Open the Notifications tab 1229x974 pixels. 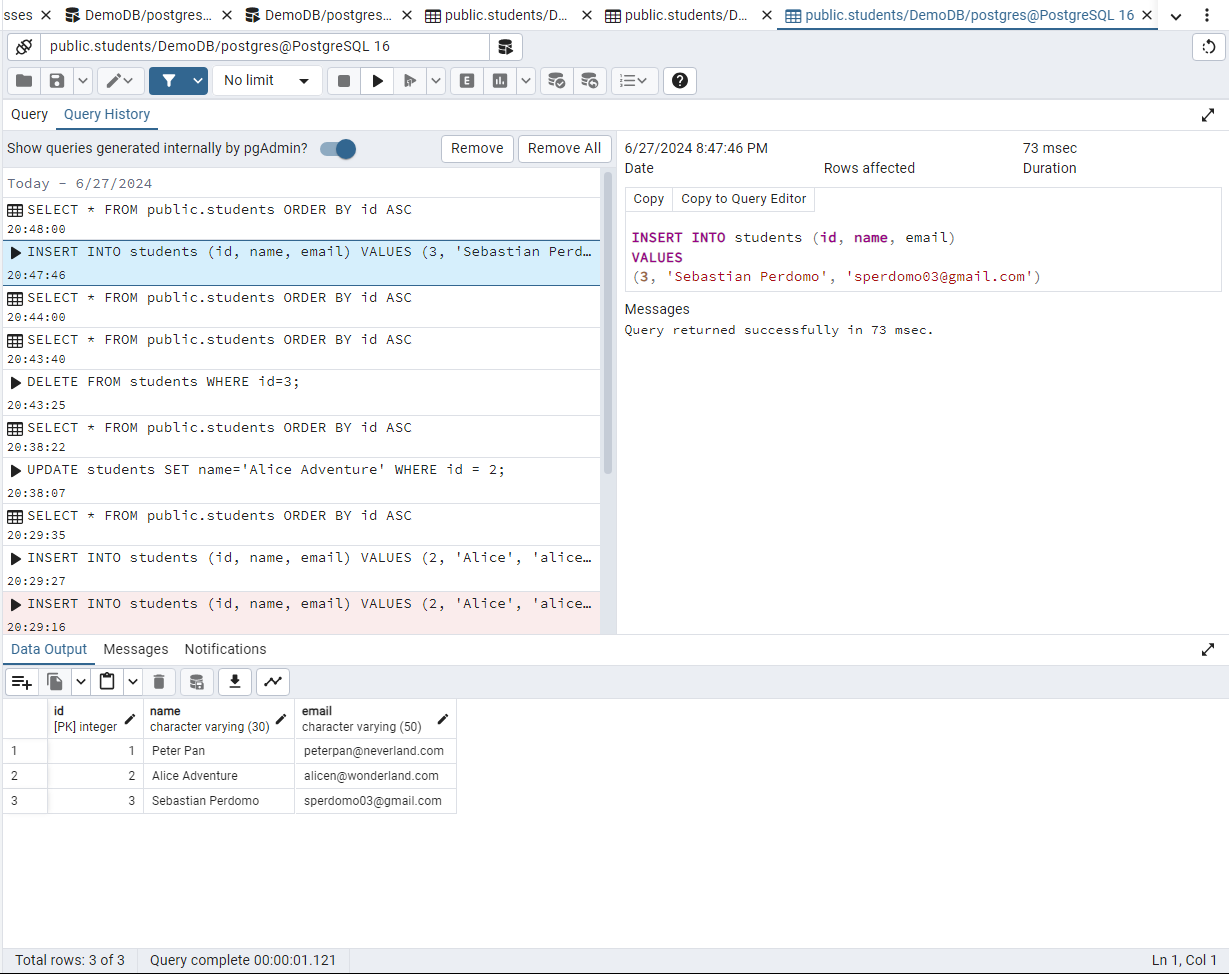tap(225, 649)
